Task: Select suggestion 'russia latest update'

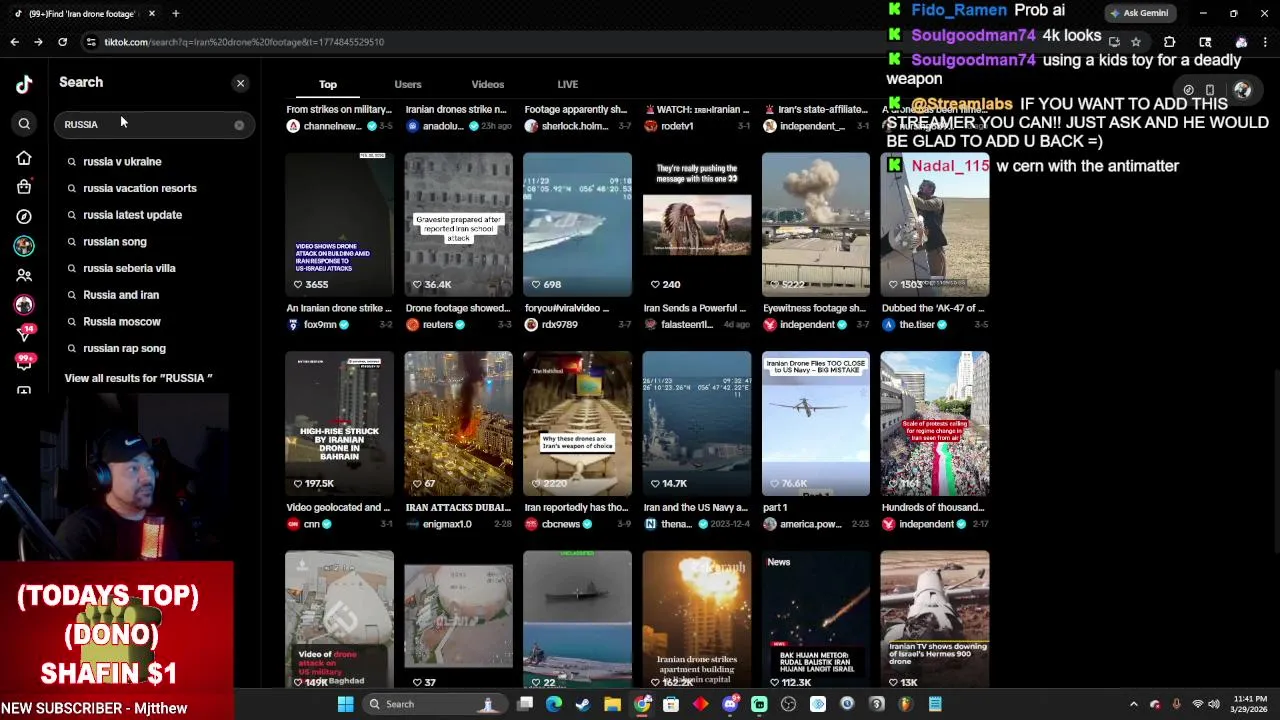Action: (x=132, y=215)
